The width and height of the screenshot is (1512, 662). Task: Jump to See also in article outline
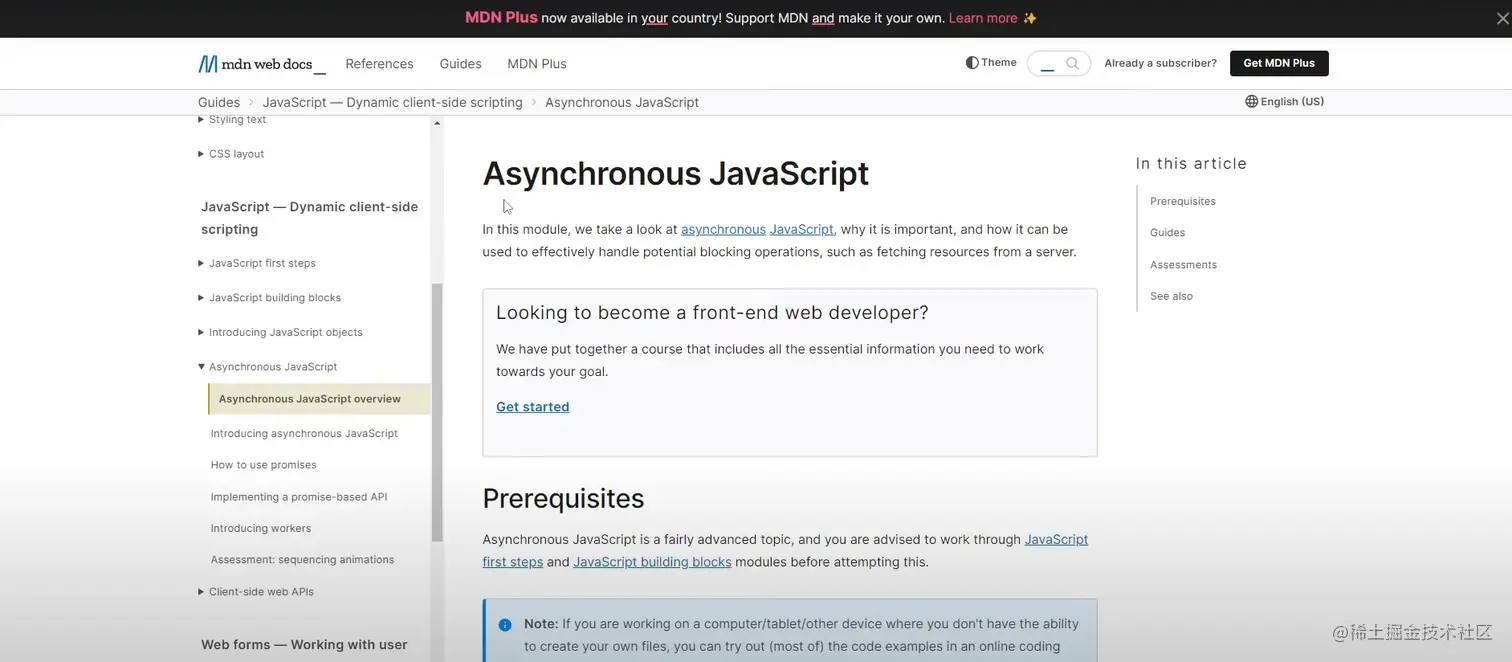tap(1171, 297)
